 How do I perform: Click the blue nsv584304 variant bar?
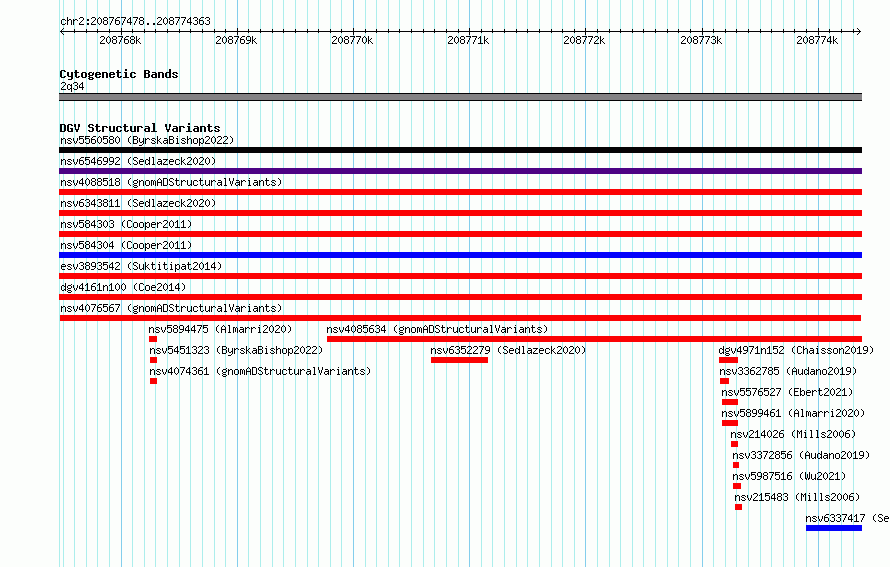(x=460, y=255)
